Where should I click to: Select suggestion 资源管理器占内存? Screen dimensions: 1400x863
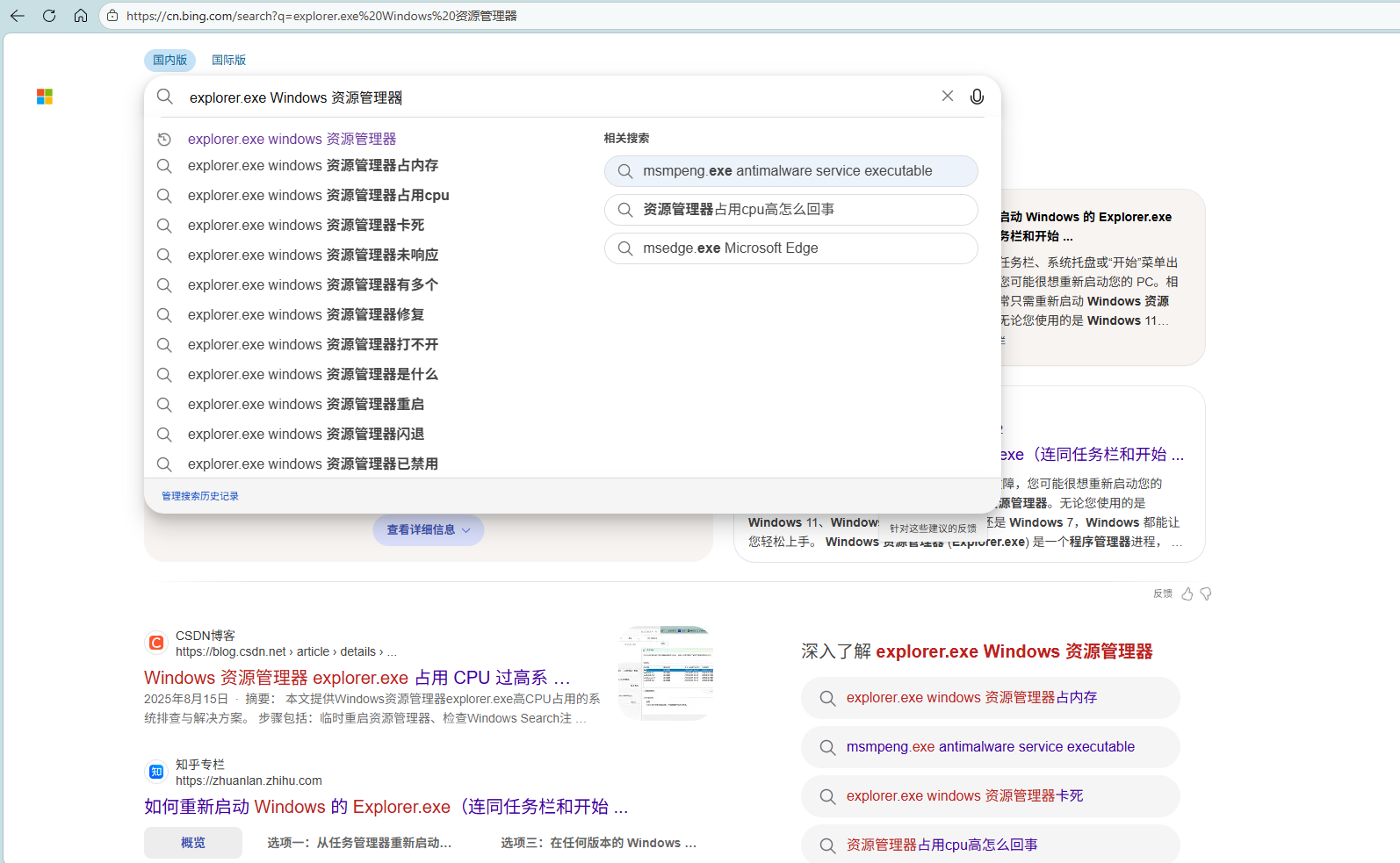313,165
